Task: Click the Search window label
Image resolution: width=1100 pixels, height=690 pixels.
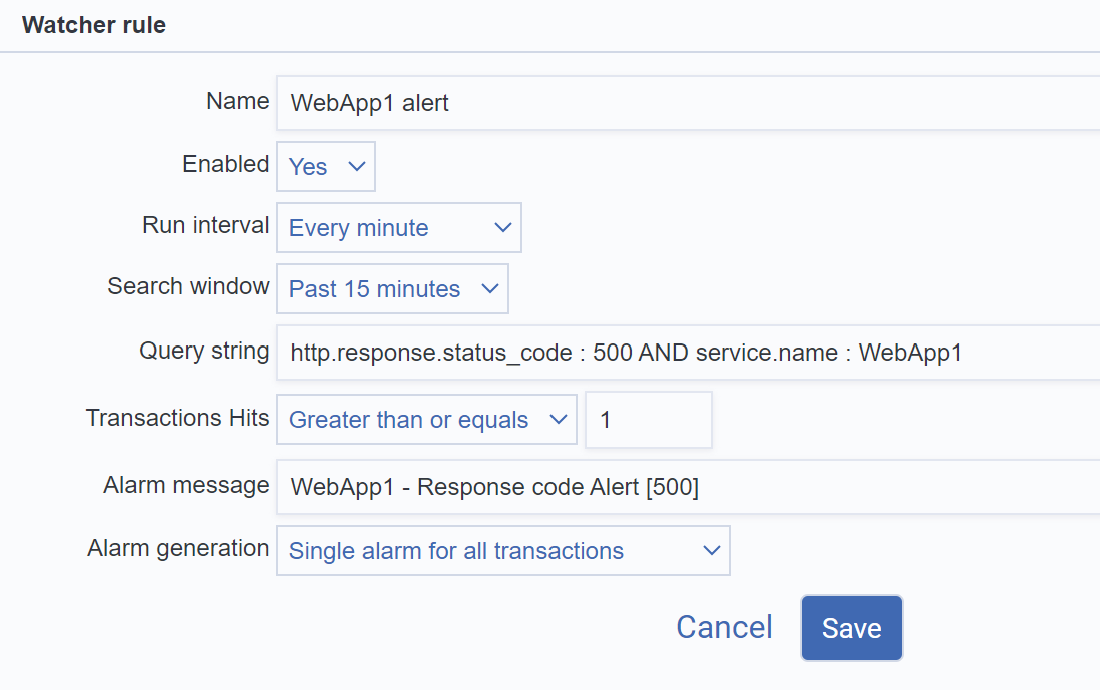Action: click(x=188, y=285)
